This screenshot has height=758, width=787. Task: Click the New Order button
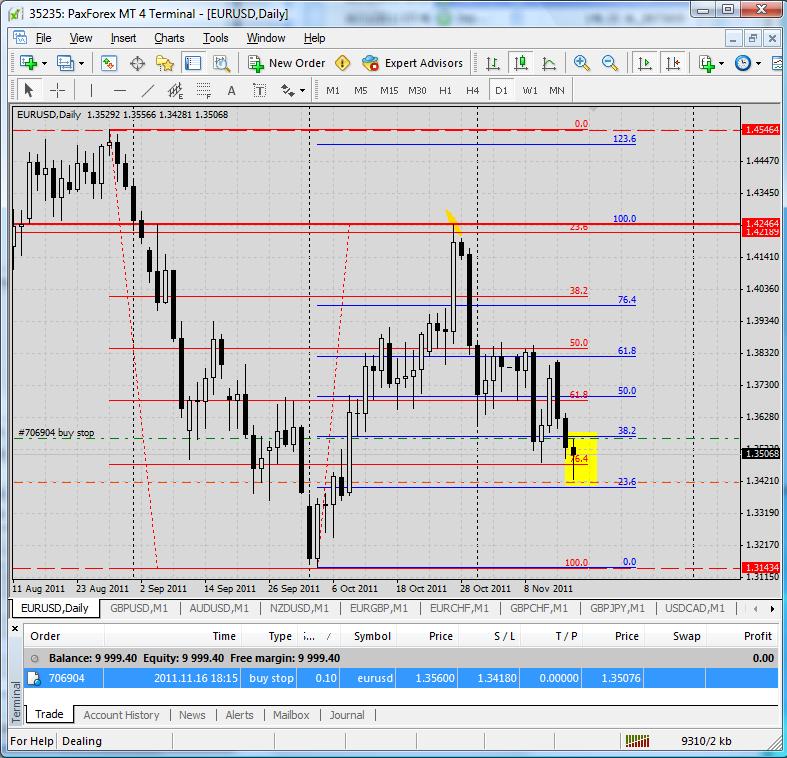[287, 63]
